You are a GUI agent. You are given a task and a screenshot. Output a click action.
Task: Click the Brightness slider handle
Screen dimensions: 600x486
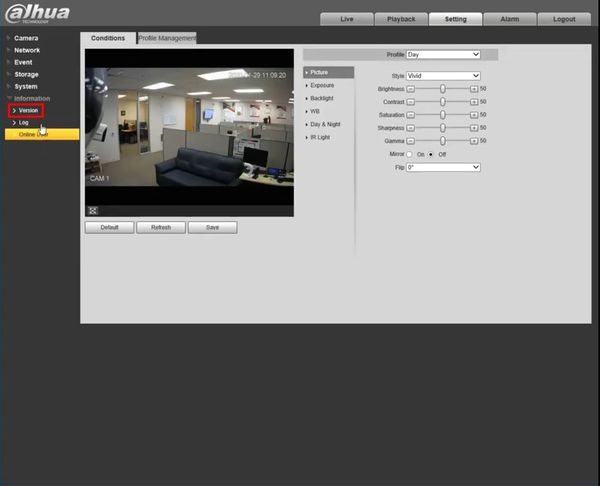(x=442, y=89)
